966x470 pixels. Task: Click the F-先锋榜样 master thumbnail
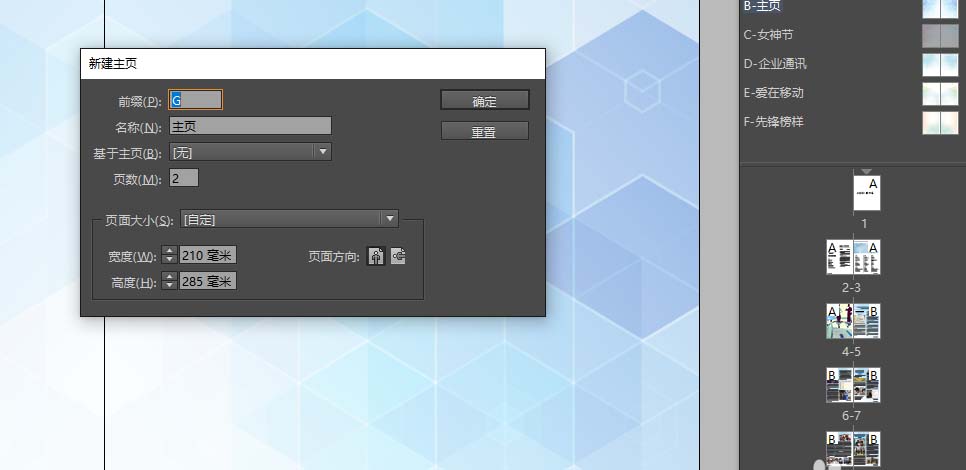[940, 123]
